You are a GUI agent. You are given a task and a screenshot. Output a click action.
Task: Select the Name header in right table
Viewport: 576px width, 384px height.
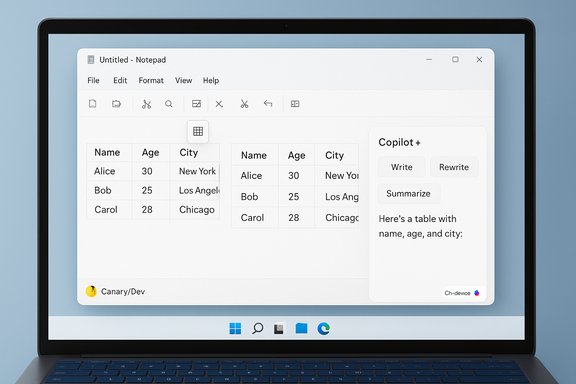(254, 155)
